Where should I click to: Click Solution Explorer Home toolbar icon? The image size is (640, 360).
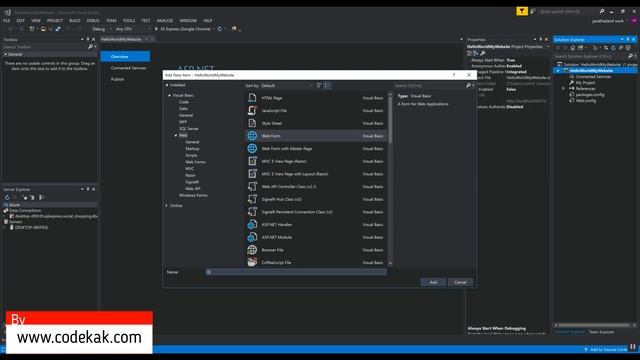pos(573,48)
